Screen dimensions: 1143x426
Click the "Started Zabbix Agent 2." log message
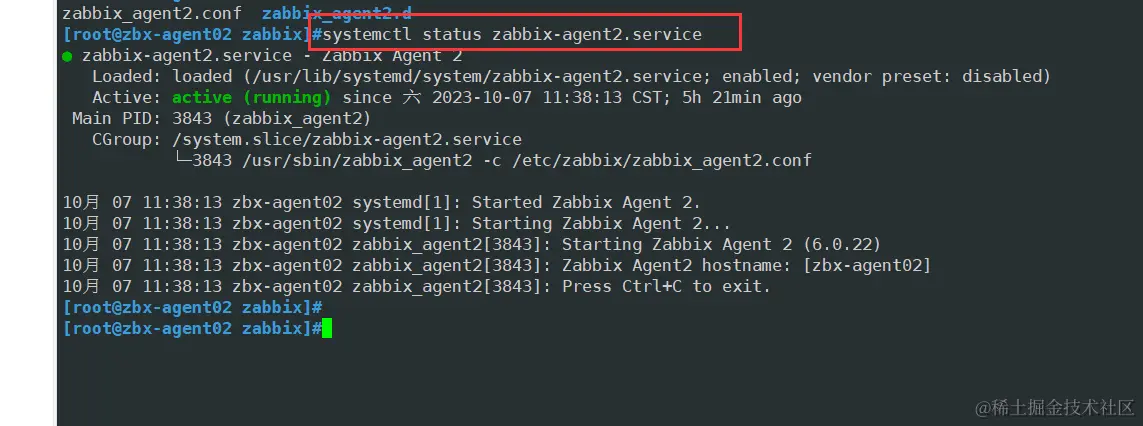coord(586,203)
